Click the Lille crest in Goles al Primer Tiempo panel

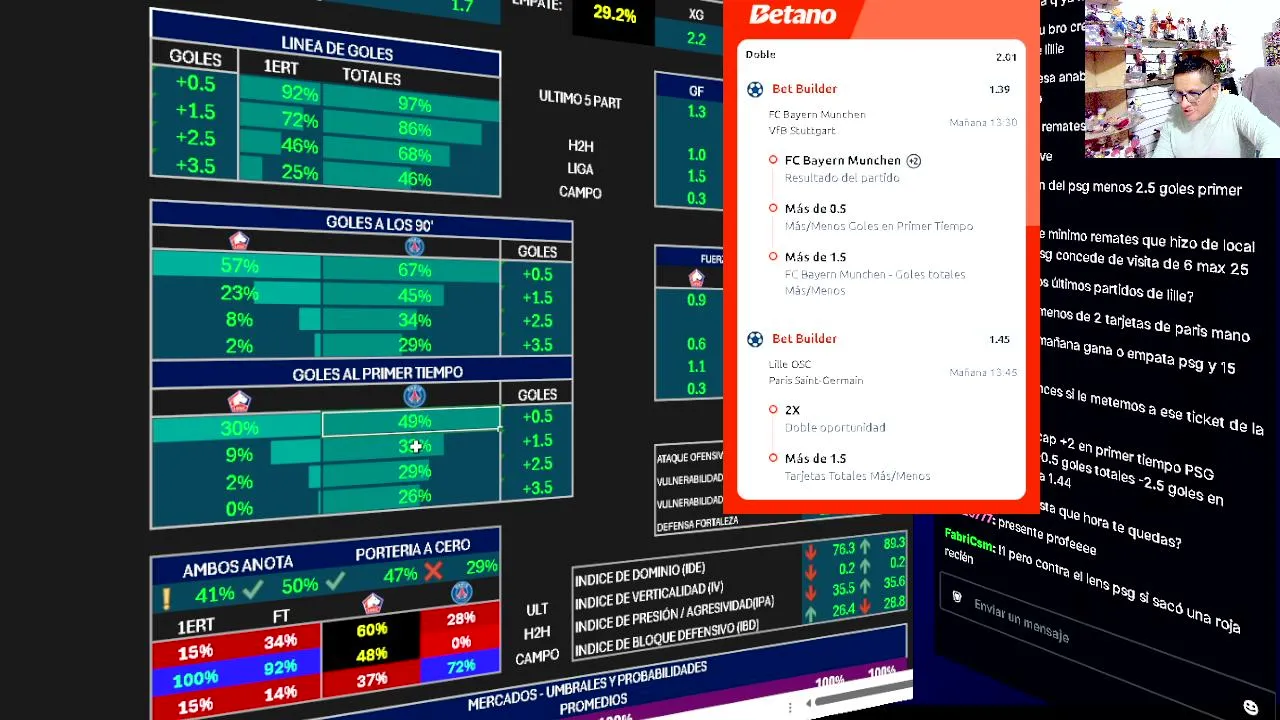click(x=238, y=400)
